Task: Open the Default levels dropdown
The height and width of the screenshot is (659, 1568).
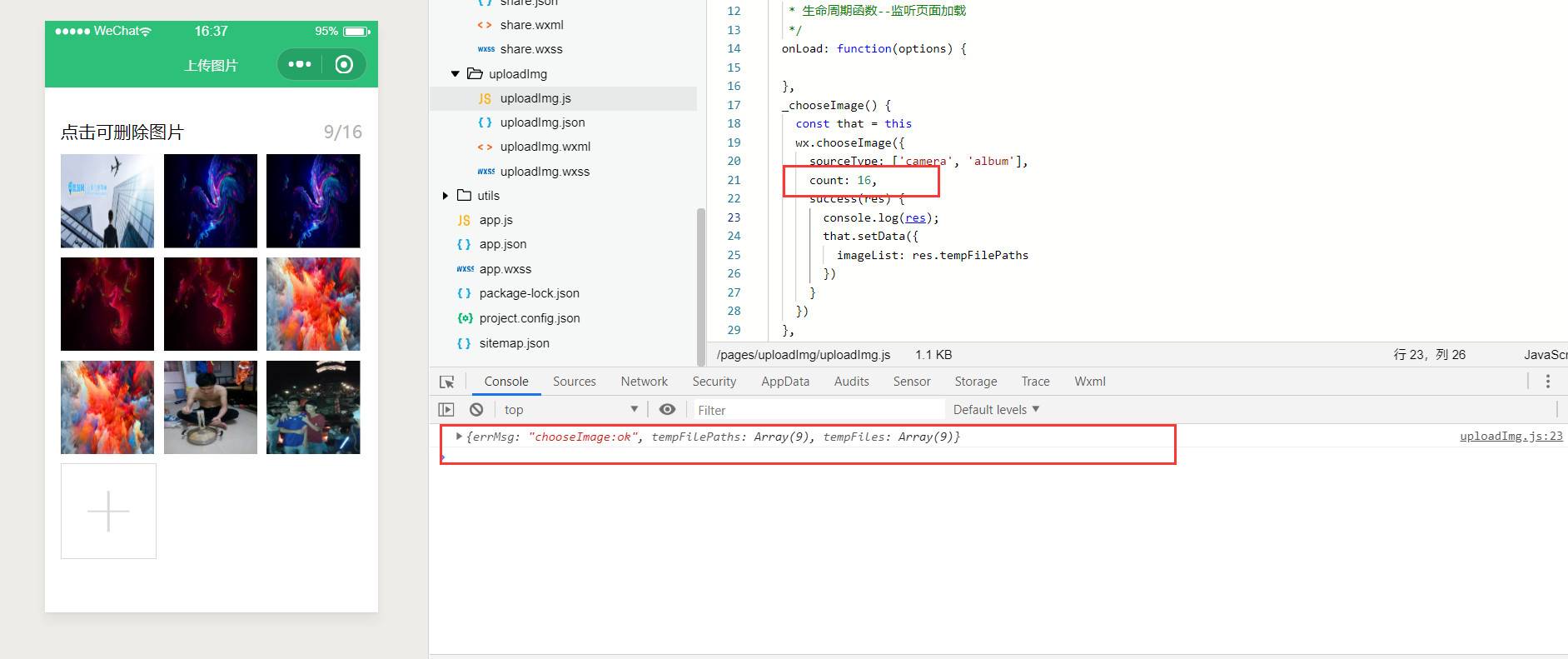Action: (996, 410)
